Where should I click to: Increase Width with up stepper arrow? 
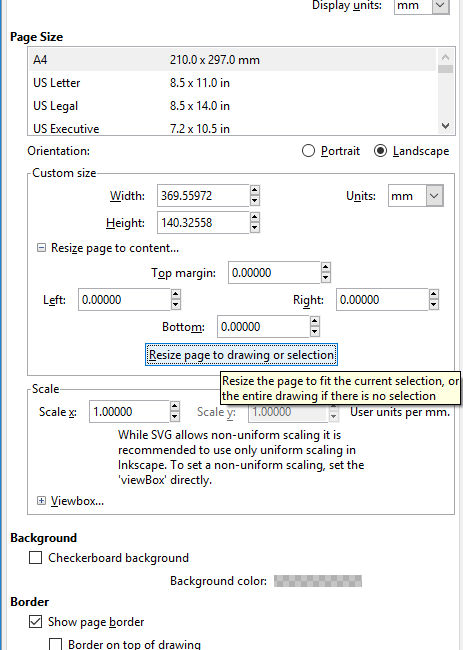point(255,190)
